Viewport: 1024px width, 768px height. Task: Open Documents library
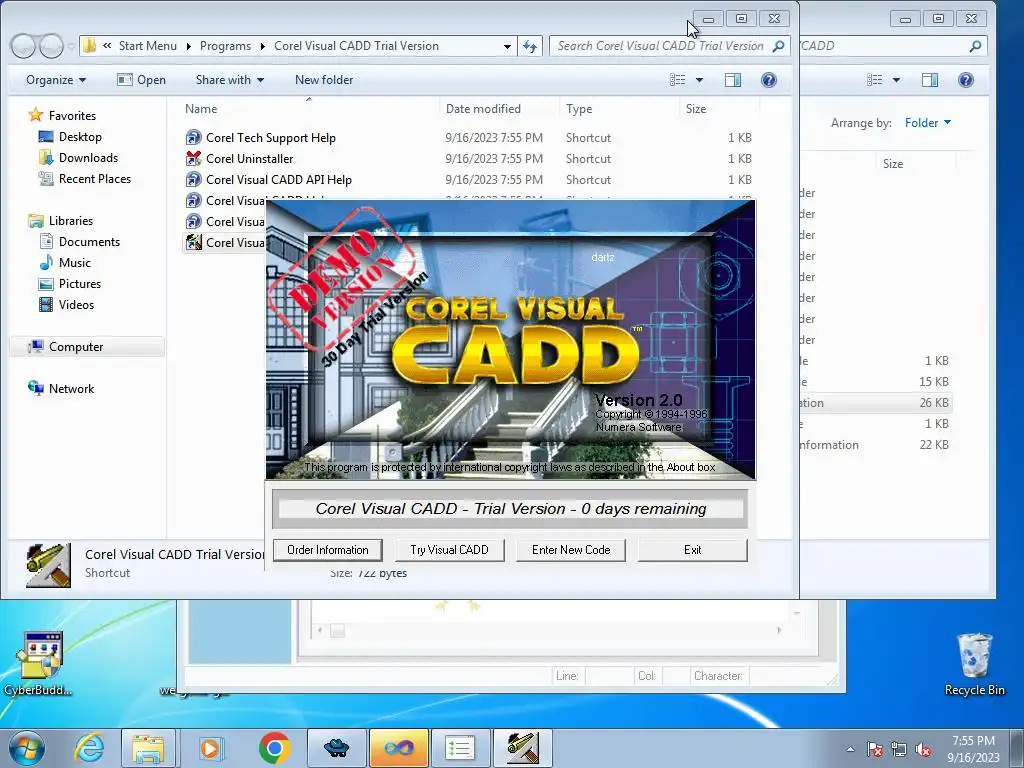click(89, 242)
